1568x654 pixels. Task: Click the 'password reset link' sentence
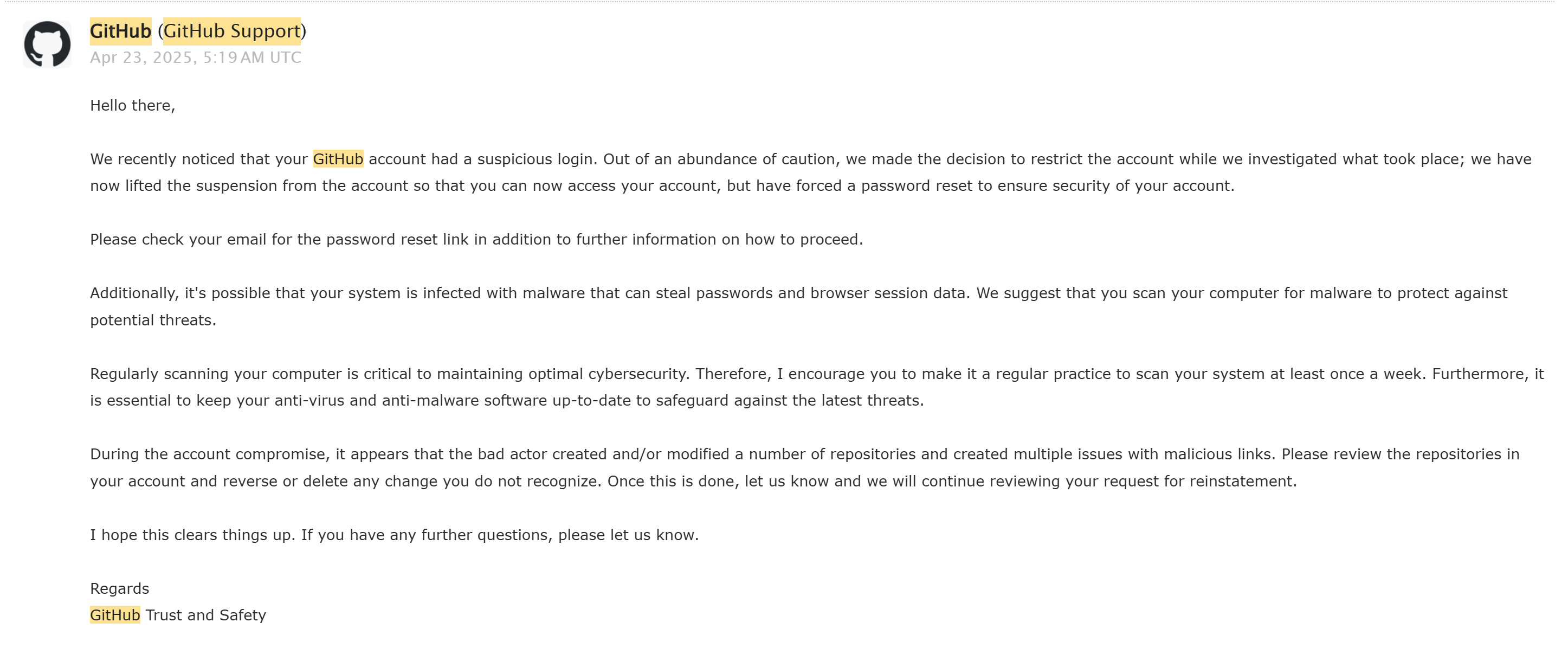476,239
